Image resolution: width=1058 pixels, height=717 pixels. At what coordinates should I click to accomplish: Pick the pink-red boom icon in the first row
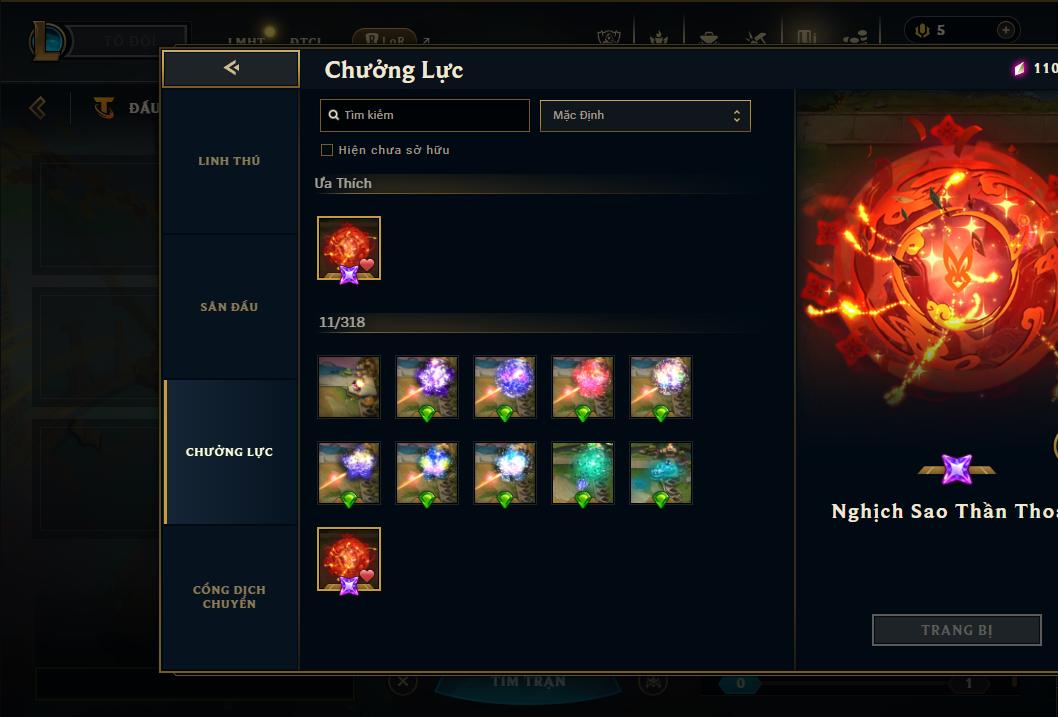(583, 387)
